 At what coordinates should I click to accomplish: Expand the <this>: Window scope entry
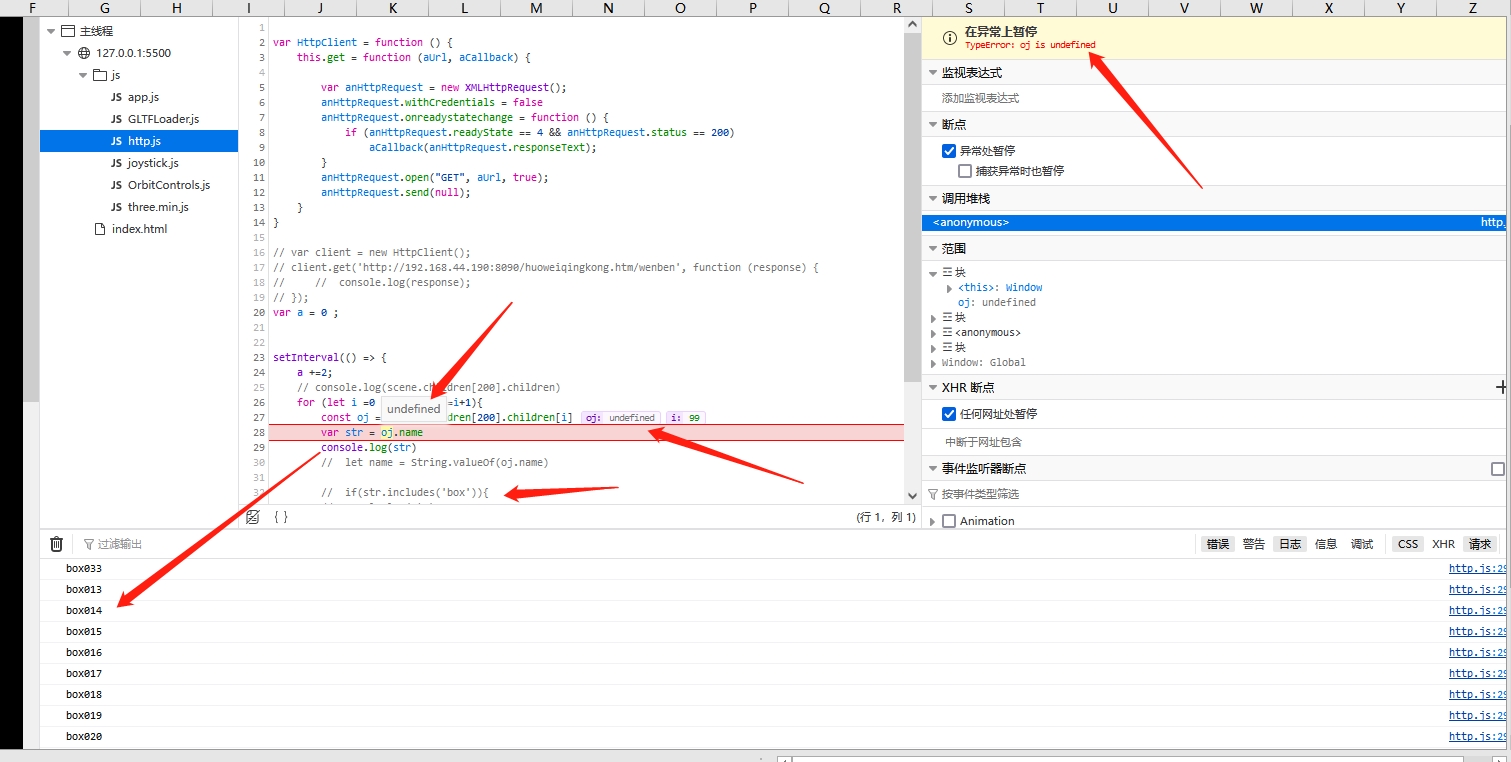949,288
